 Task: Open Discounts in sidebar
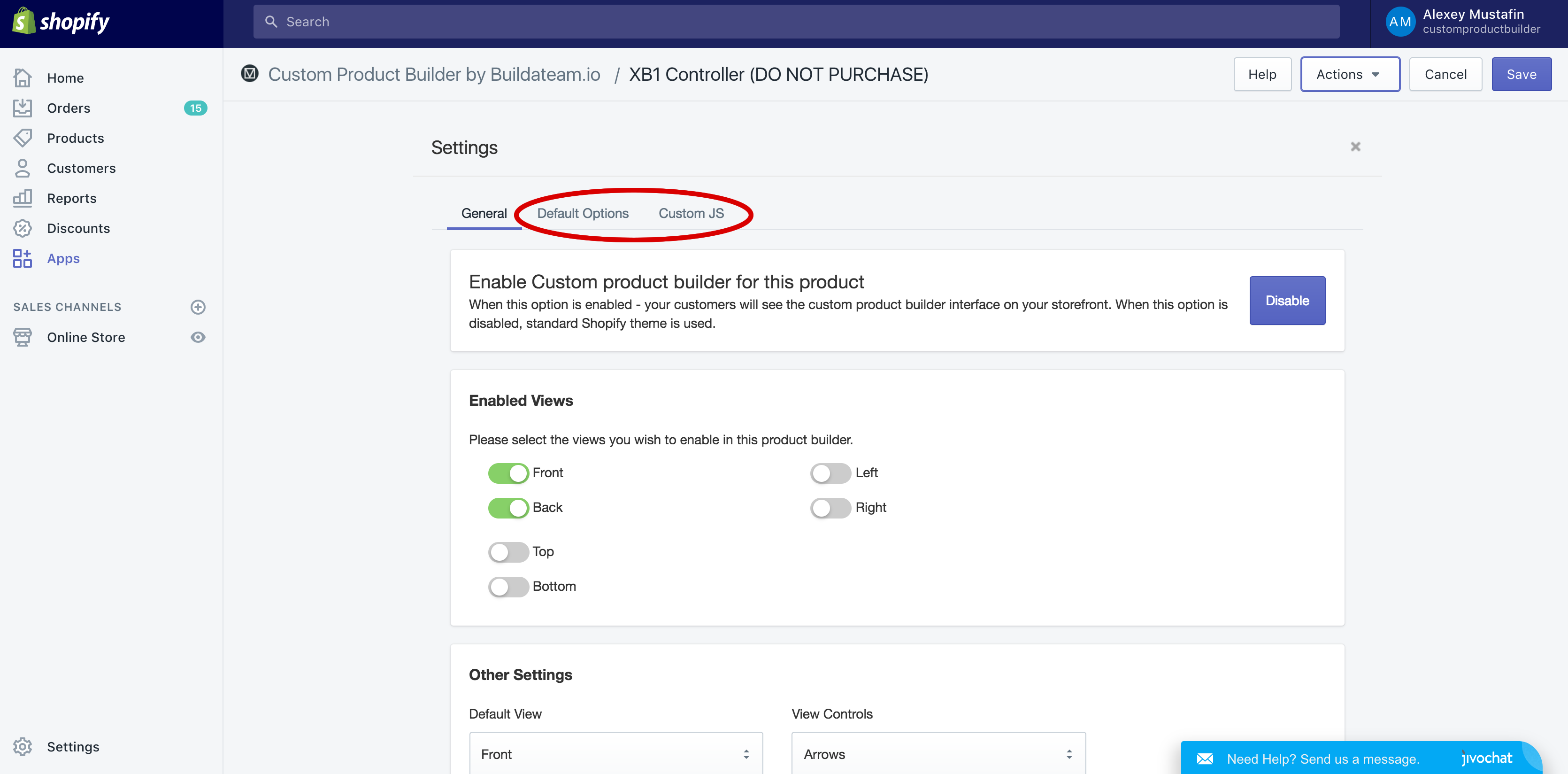pyautogui.click(x=78, y=228)
